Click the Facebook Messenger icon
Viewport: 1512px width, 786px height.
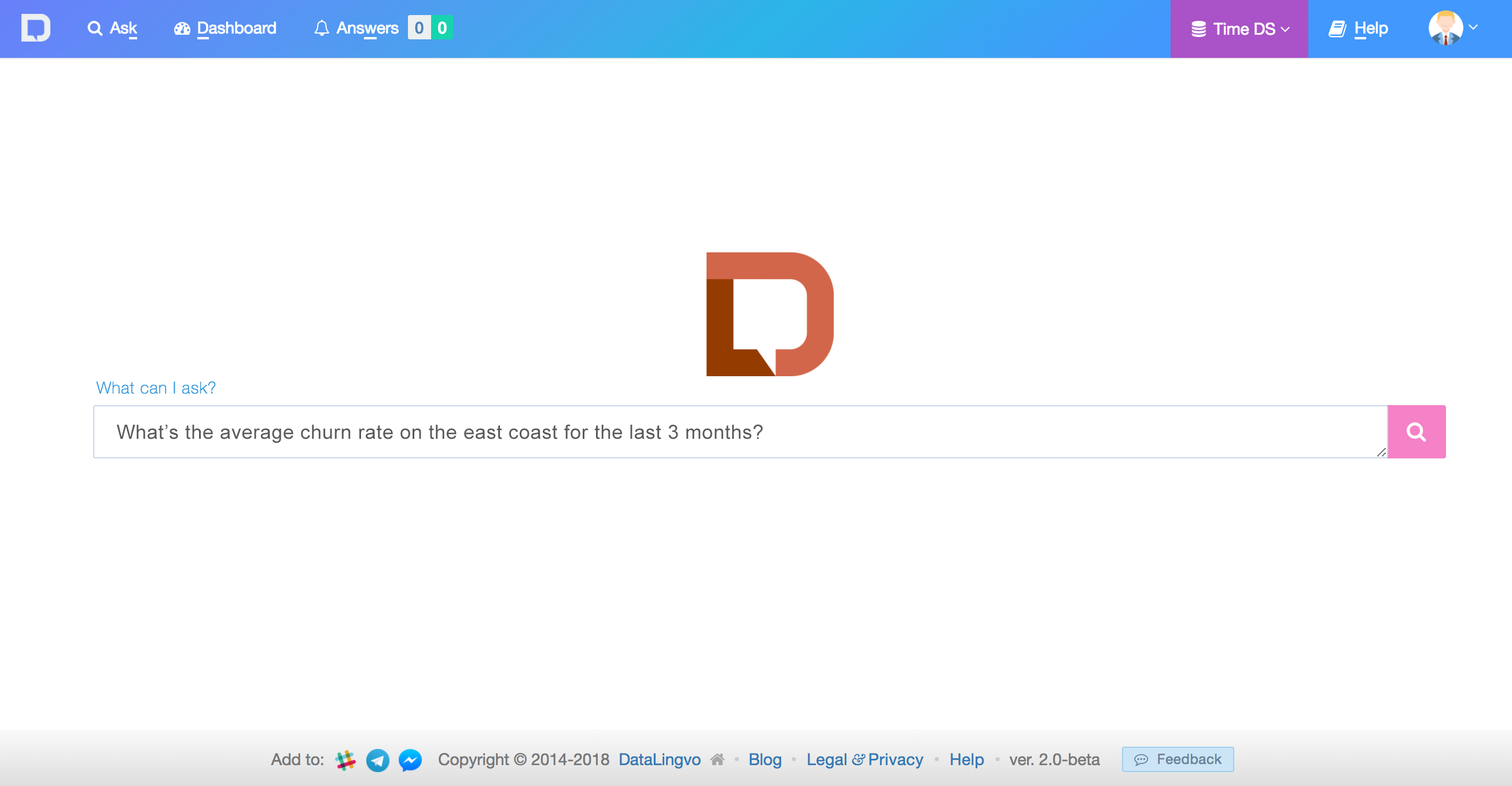(410, 759)
